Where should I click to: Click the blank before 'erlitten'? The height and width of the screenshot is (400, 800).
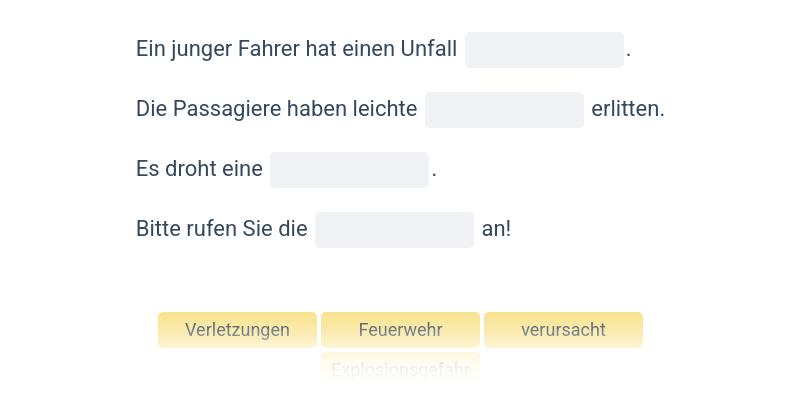(505, 110)
